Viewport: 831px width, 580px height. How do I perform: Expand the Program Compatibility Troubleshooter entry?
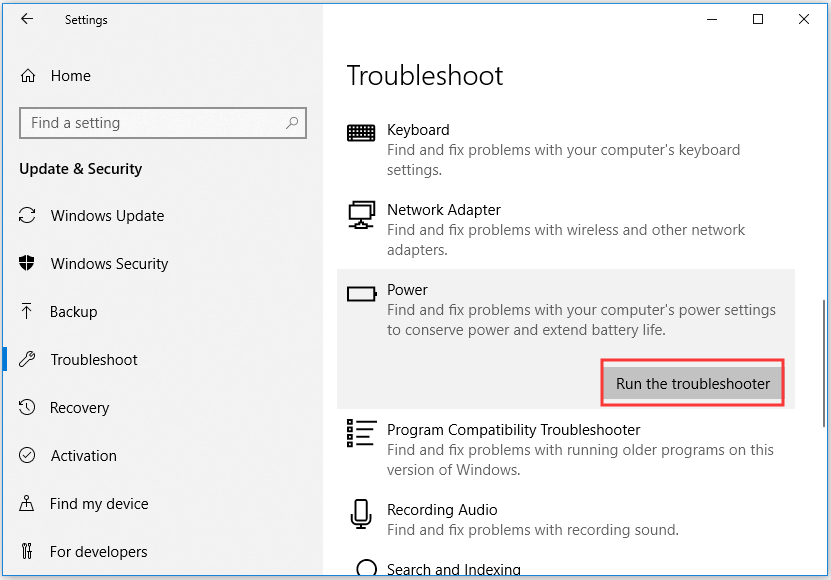[x=565, y=449]
